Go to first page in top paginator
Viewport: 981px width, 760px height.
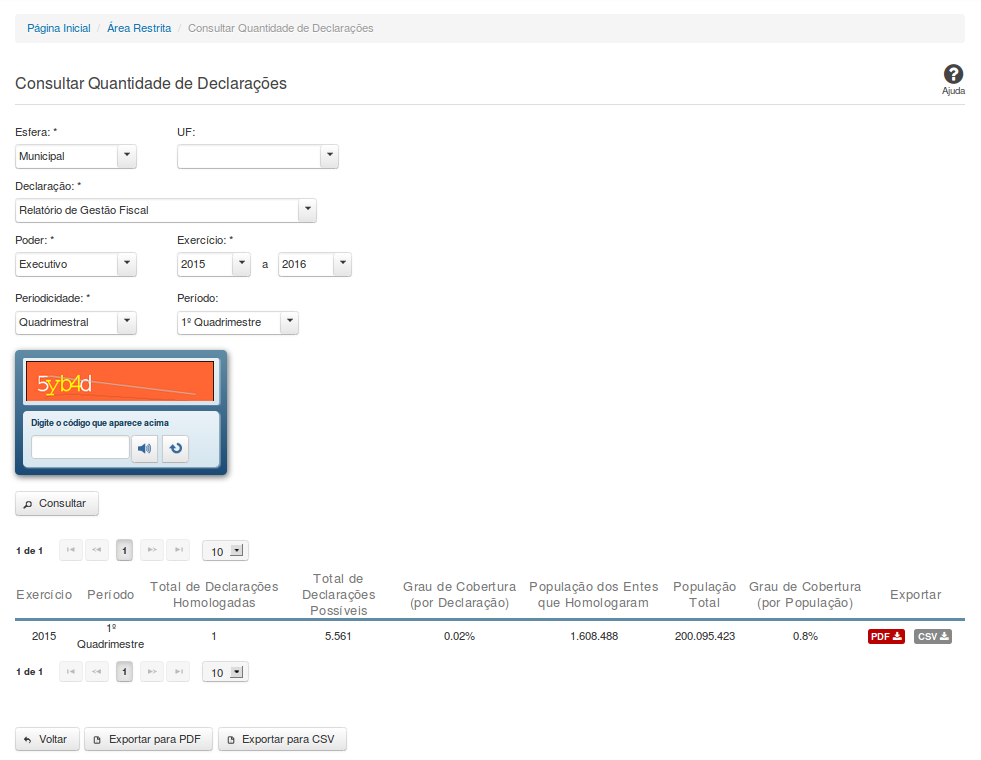[x=70, y=550]
